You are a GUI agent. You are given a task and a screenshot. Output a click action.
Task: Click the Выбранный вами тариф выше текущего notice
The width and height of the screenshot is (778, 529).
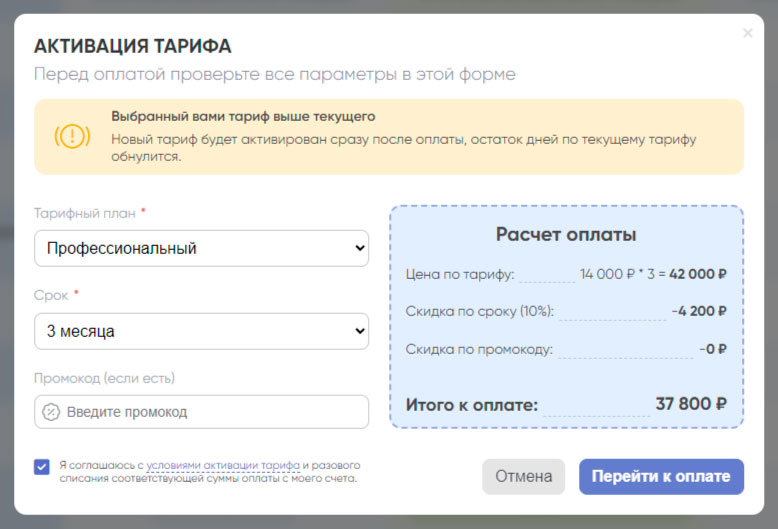point(243,117)
